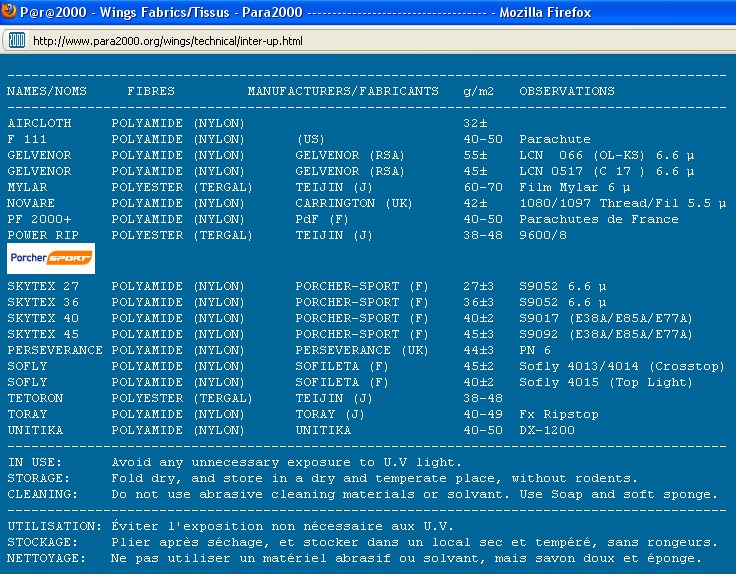The image size is (736, 574).
Task: Select the AIRCLOTH fabric name
Action: point(39,123)
